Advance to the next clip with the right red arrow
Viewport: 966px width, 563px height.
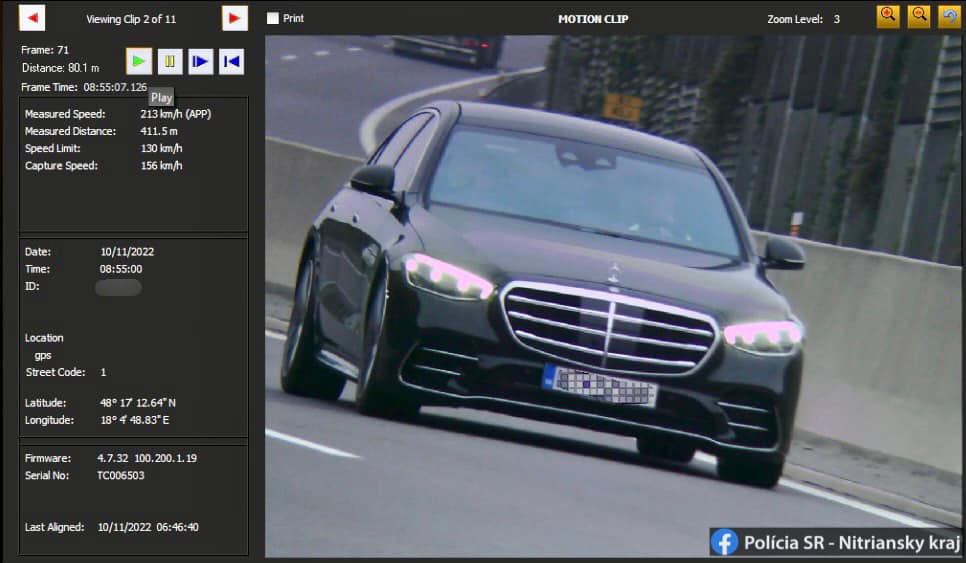(x=235, y=18)
